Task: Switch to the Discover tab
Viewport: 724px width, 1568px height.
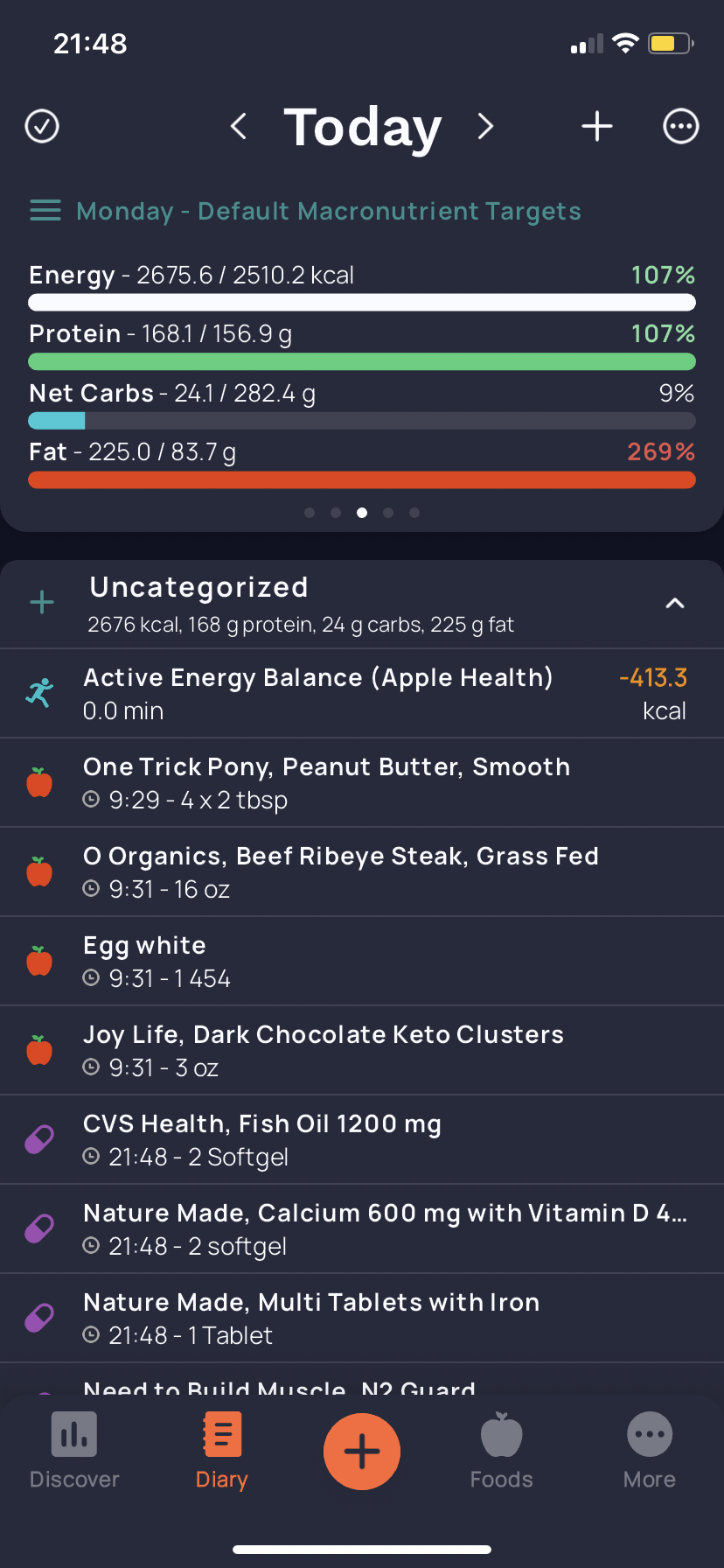Action: (74, 1452)
